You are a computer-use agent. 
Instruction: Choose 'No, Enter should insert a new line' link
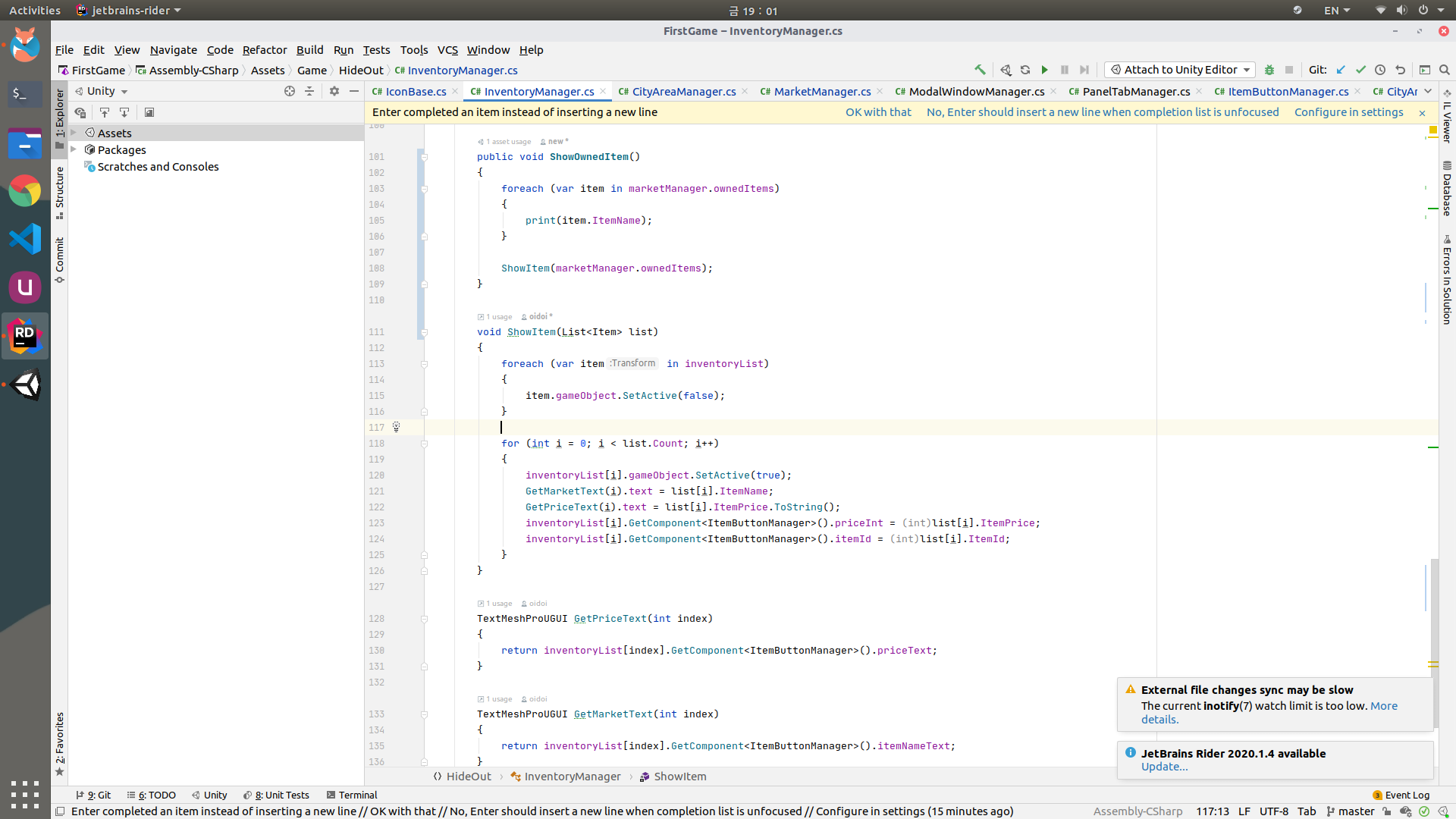coord(1103,112)
